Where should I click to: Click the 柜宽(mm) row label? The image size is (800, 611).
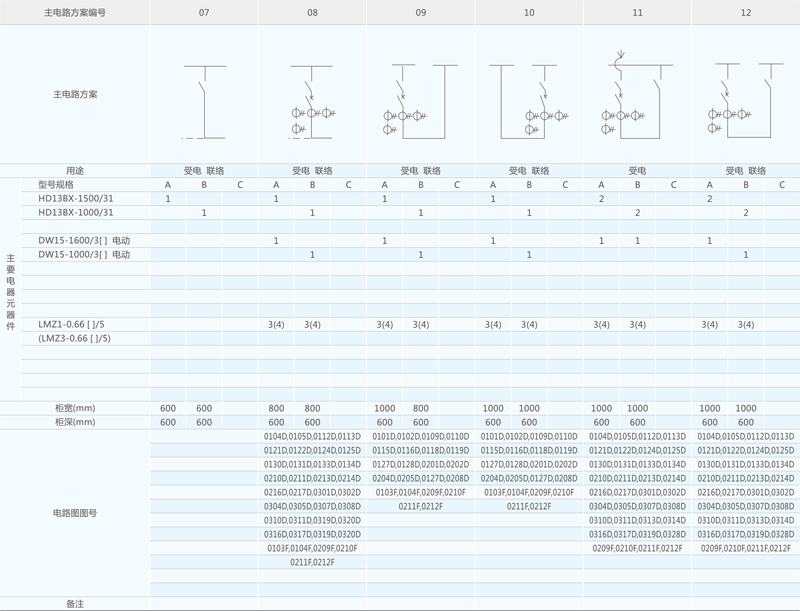tap(75, 408)
